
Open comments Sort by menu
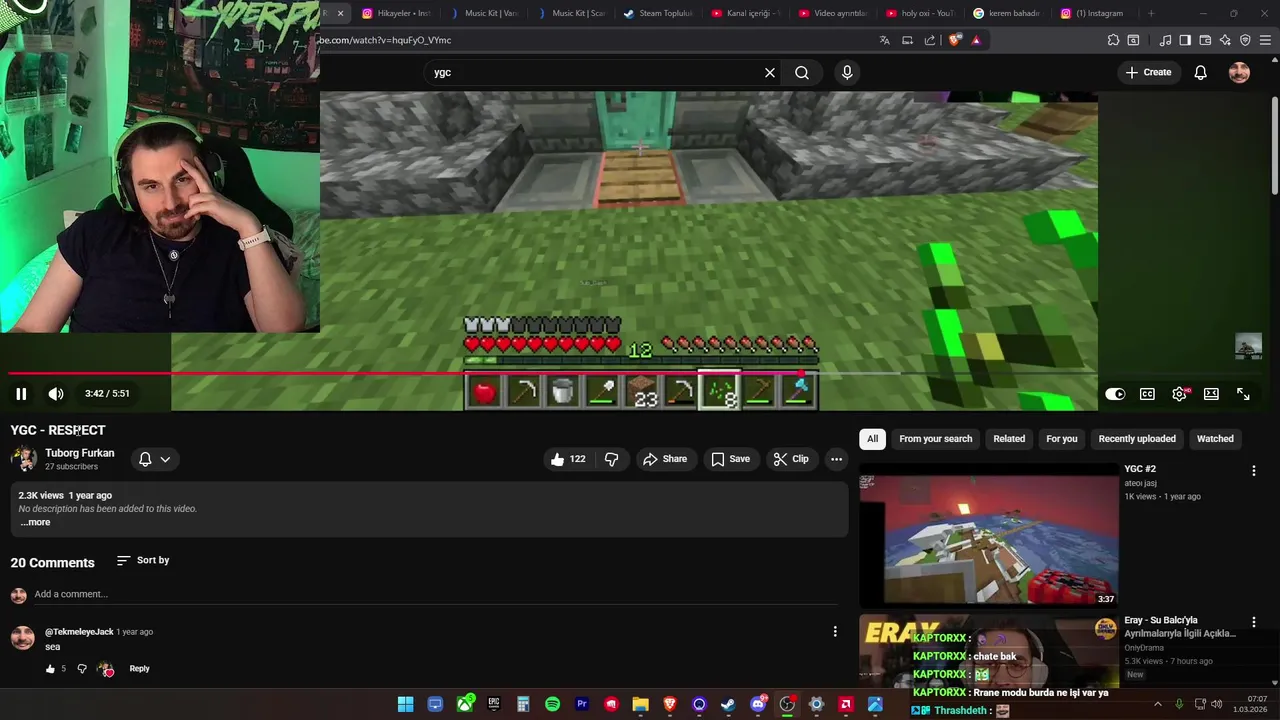pyautogui.click(x=143, y=560)
